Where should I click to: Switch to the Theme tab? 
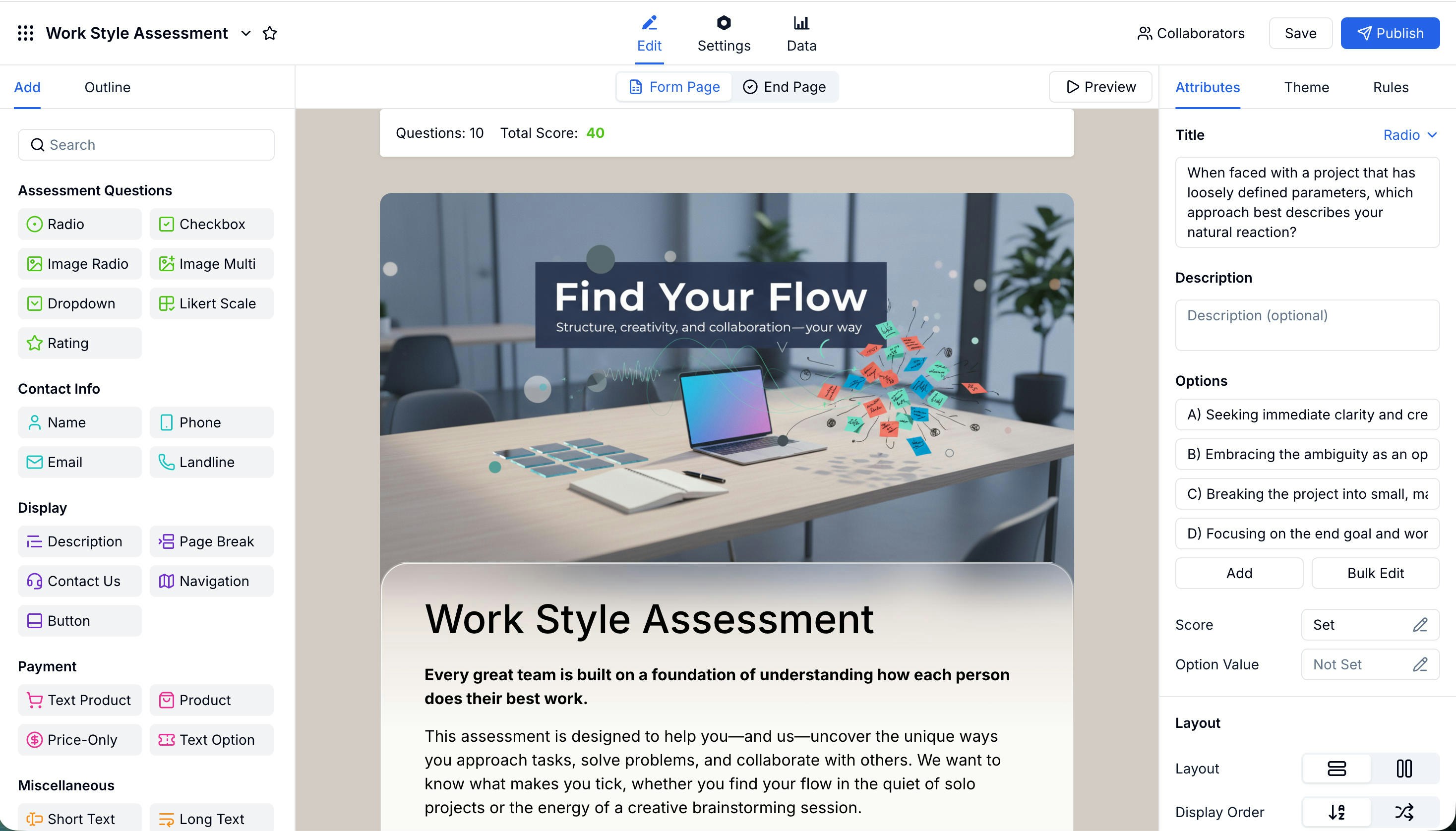(x=1306, y=87)
